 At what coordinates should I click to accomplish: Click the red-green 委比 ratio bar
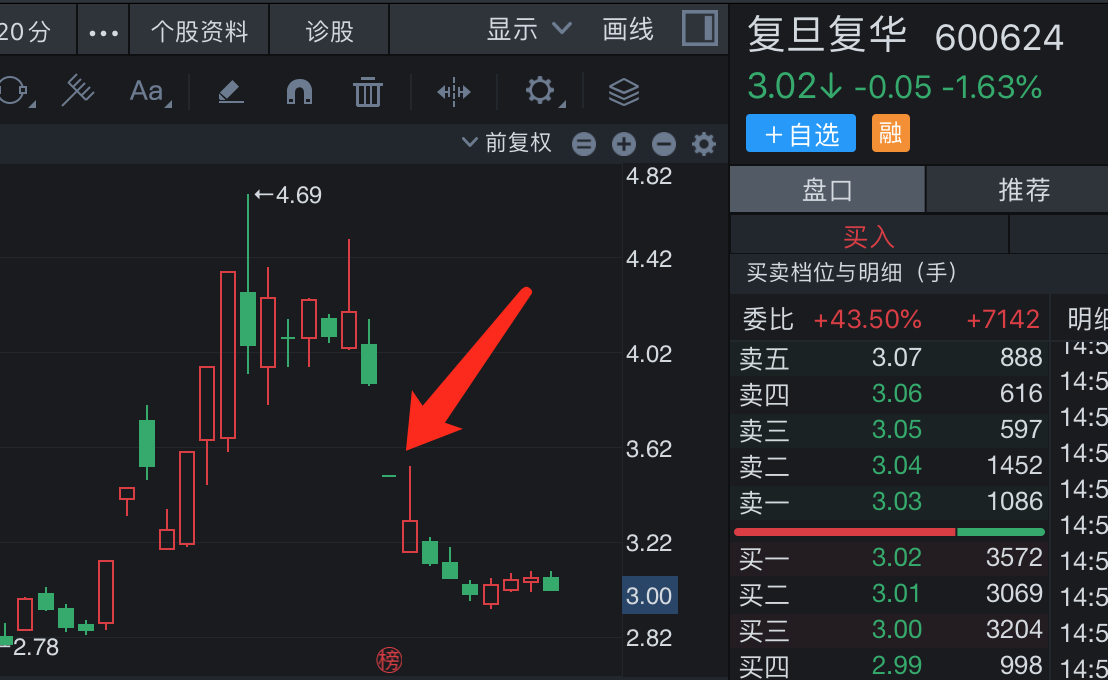click(x=889, y=531)
